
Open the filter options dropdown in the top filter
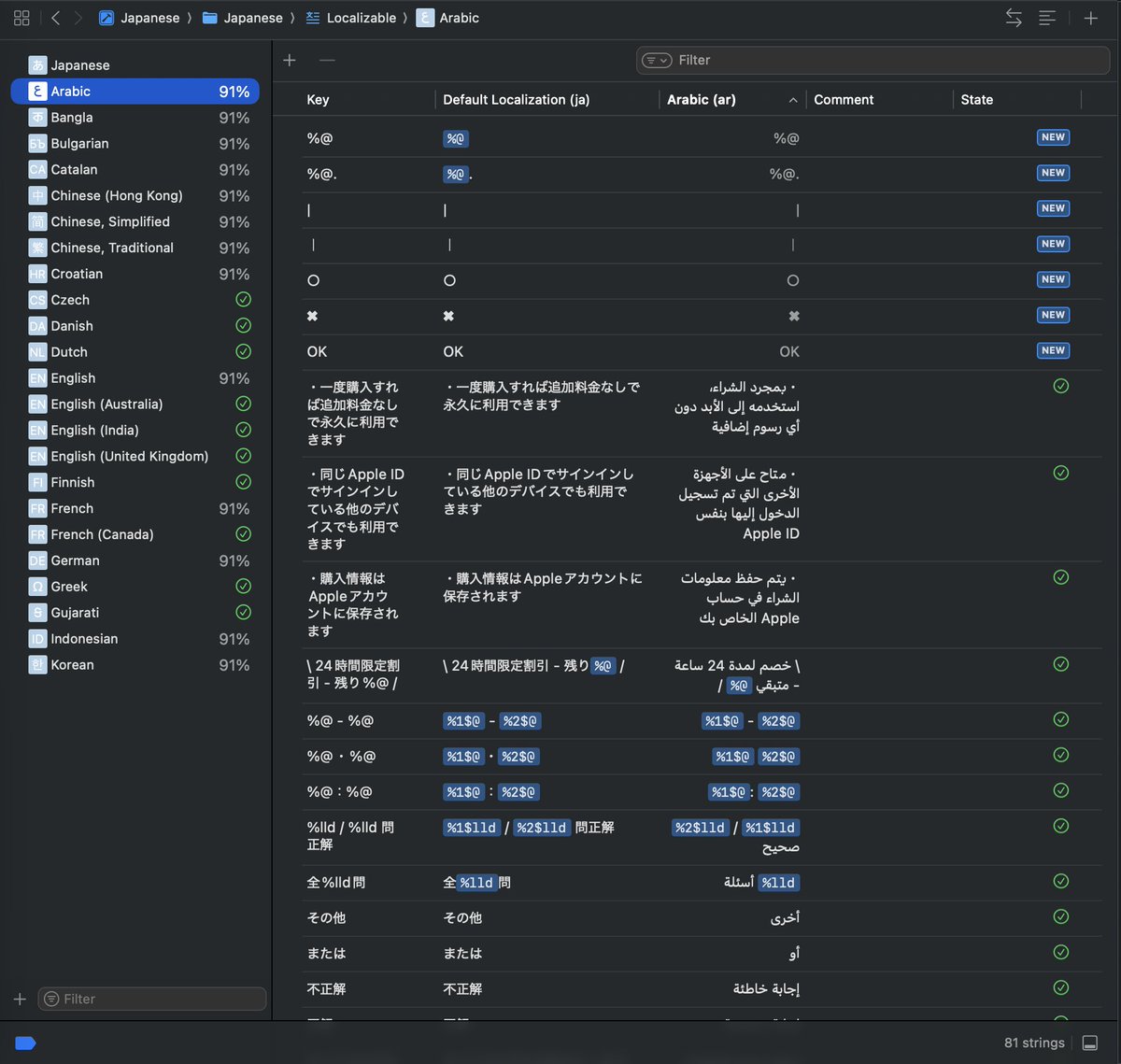657,60
